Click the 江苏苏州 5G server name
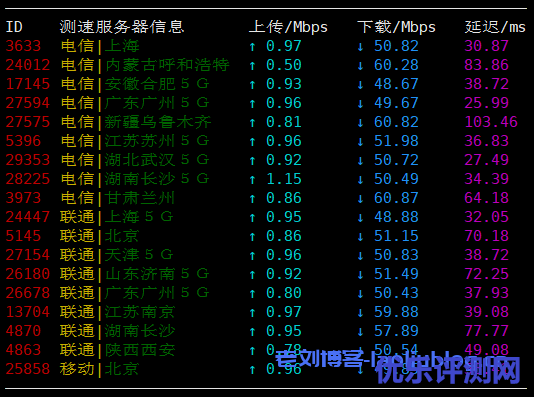Viewport: 534px width, 397px height. tap(157, 141)
